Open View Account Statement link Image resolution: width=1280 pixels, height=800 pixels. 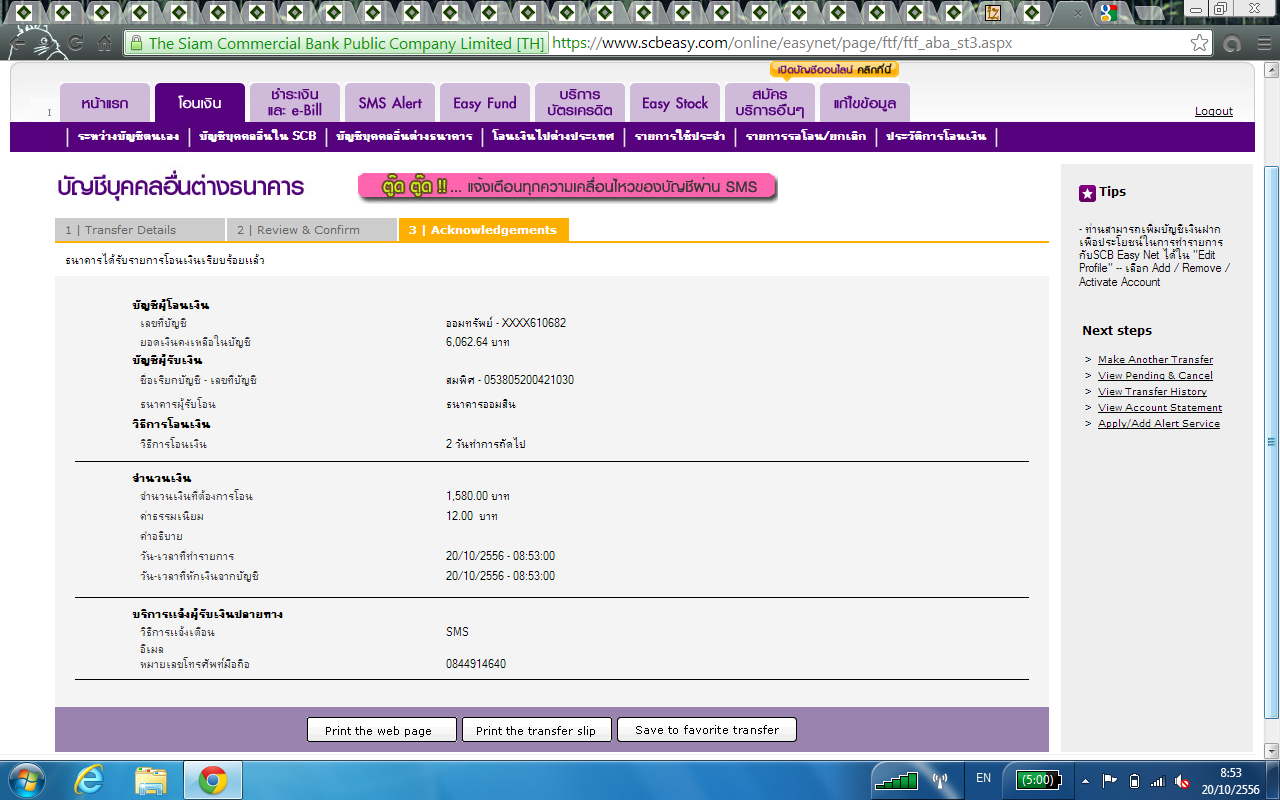[1160, 408]
